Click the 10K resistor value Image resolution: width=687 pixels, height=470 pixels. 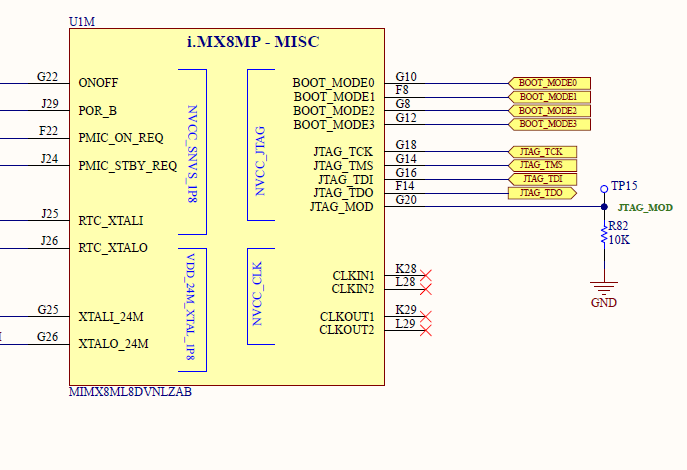pos(619,240)
